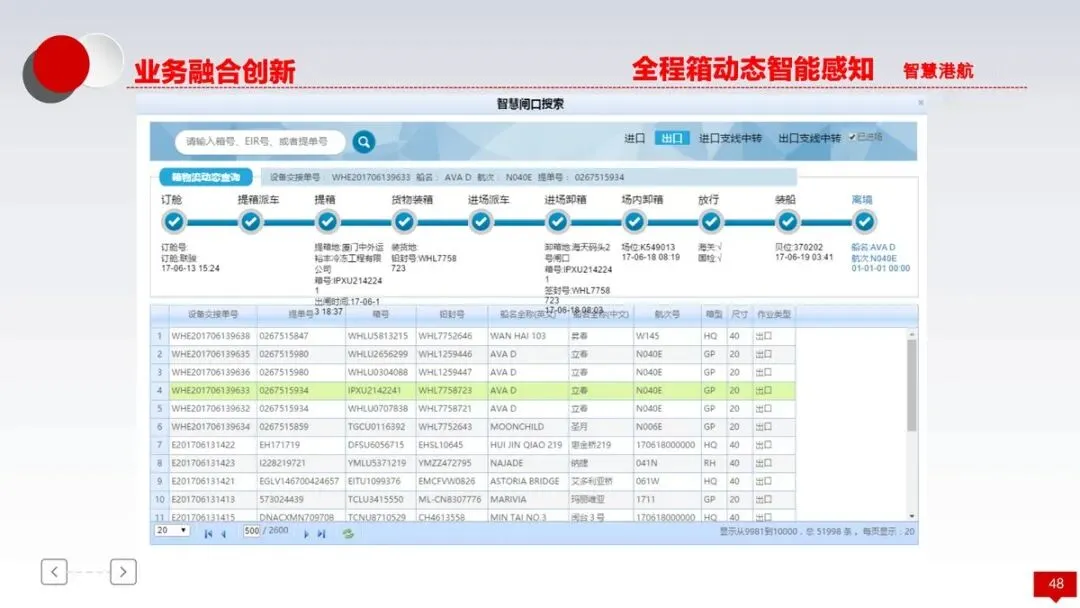Screen dimensions: 1080x608
Task: Select row WHE201706139632
Action: coord(473,408)
